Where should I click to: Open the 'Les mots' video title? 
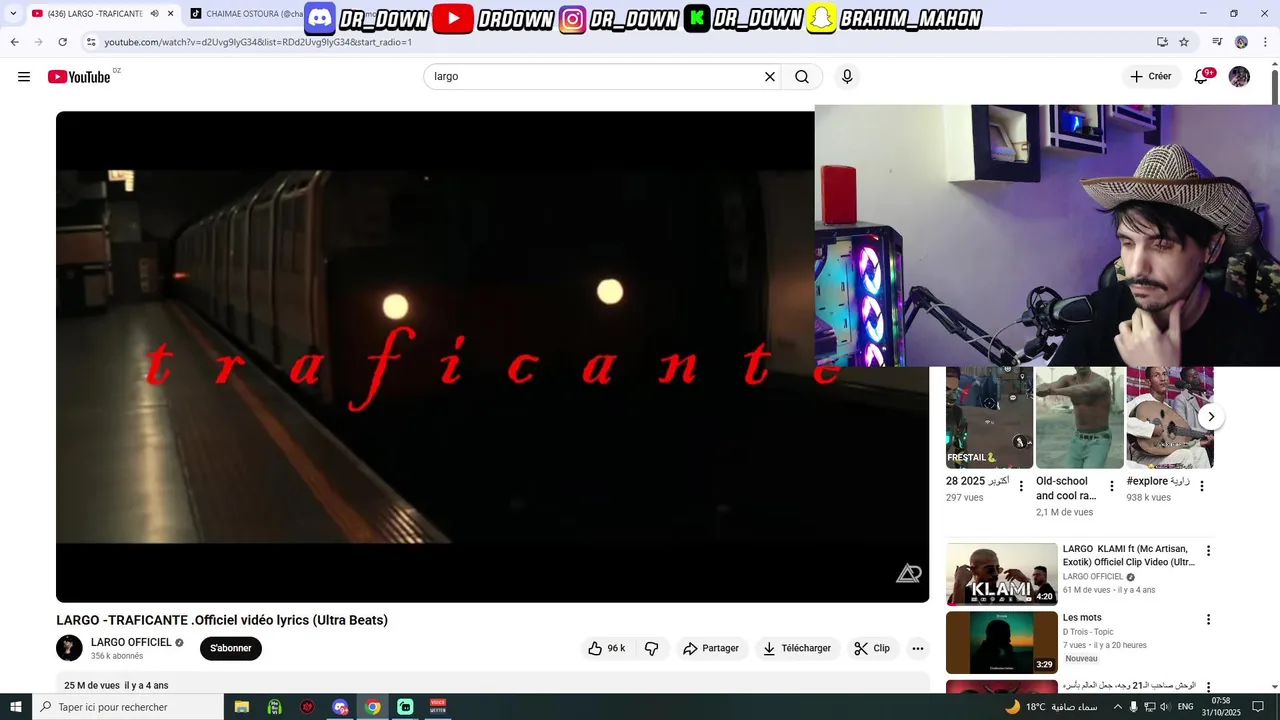tap(1082, 618)
